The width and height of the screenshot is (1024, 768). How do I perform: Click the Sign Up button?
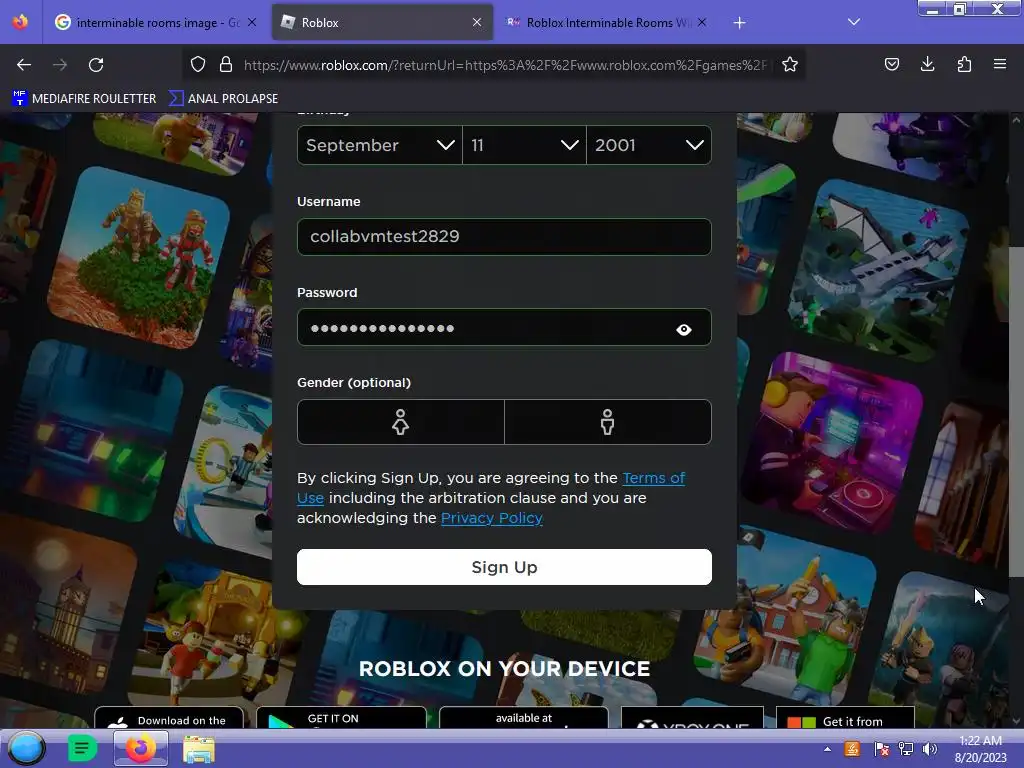504,567
